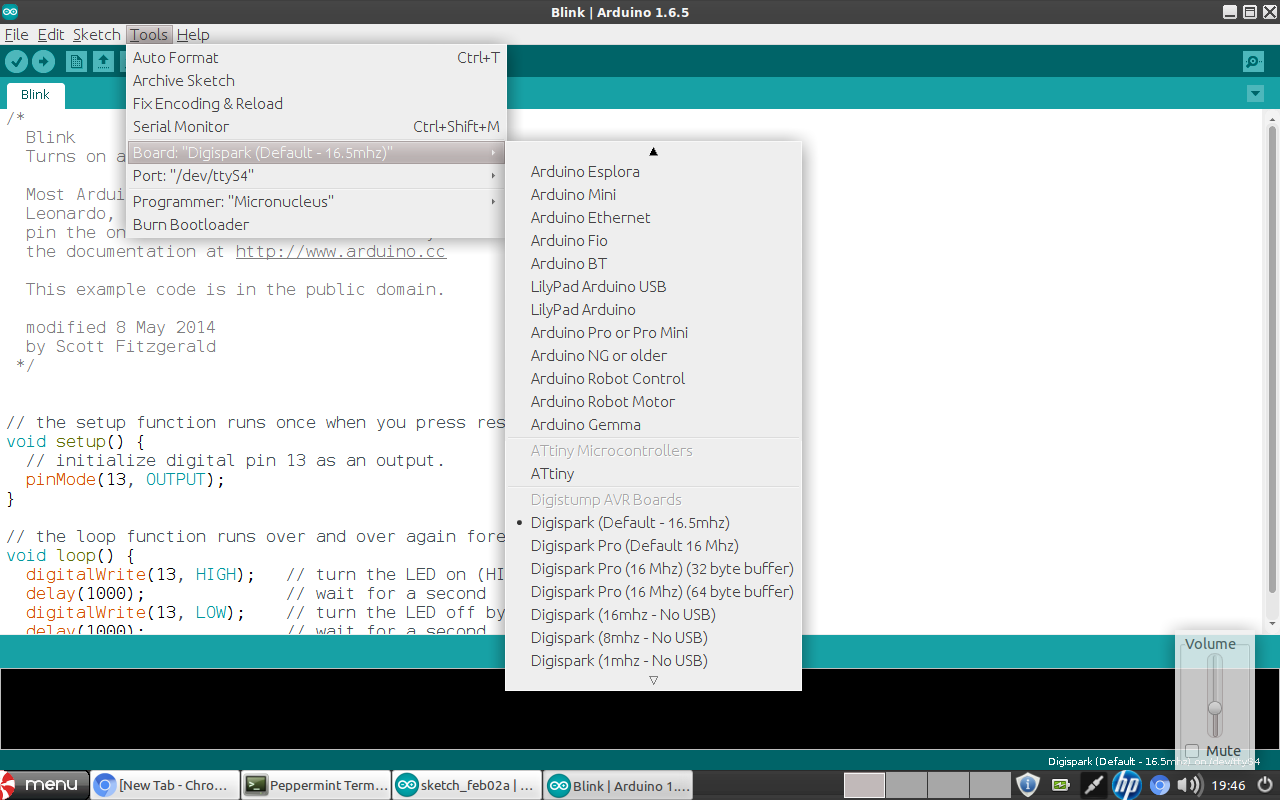This screenshot has width=1280, height=800.
Task: Click the 19:46 clock in the tray
Action: 1228,785
